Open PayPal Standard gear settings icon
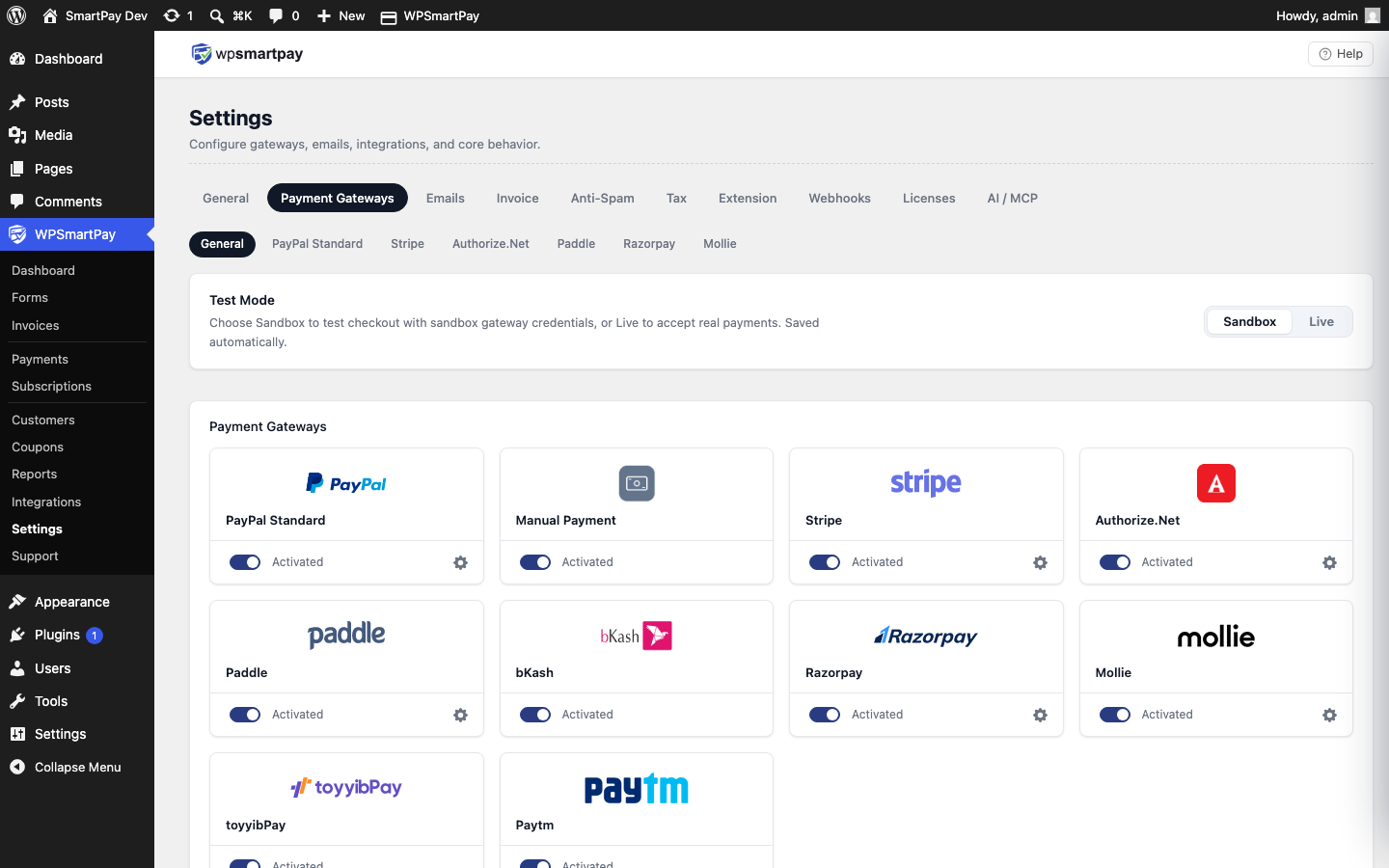This screenshot has height=868, width=1389. (x=461, y=562)
